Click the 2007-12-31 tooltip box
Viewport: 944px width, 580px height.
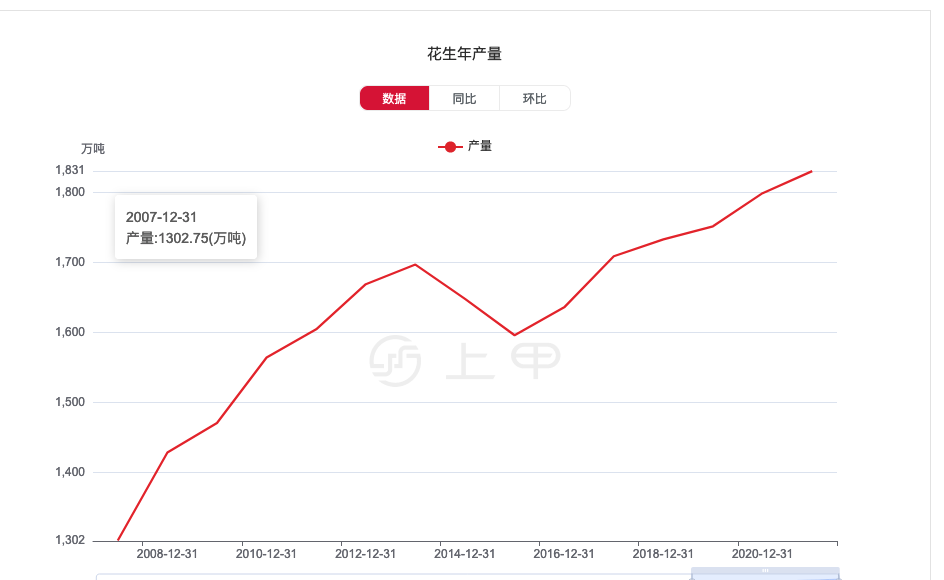pyautogui.click(x=186, y=228)
